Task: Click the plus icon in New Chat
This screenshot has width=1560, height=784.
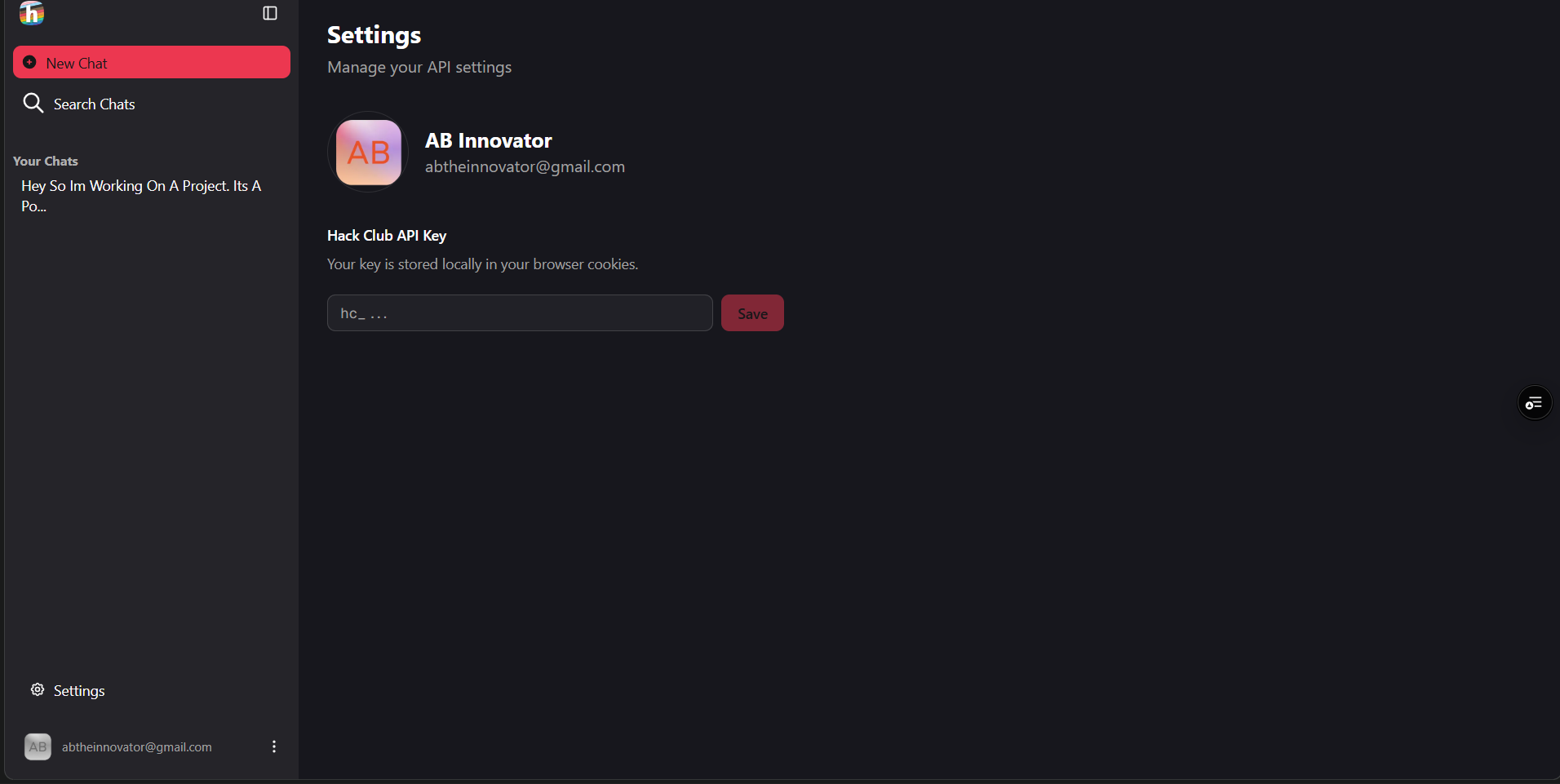Action: 29,63
